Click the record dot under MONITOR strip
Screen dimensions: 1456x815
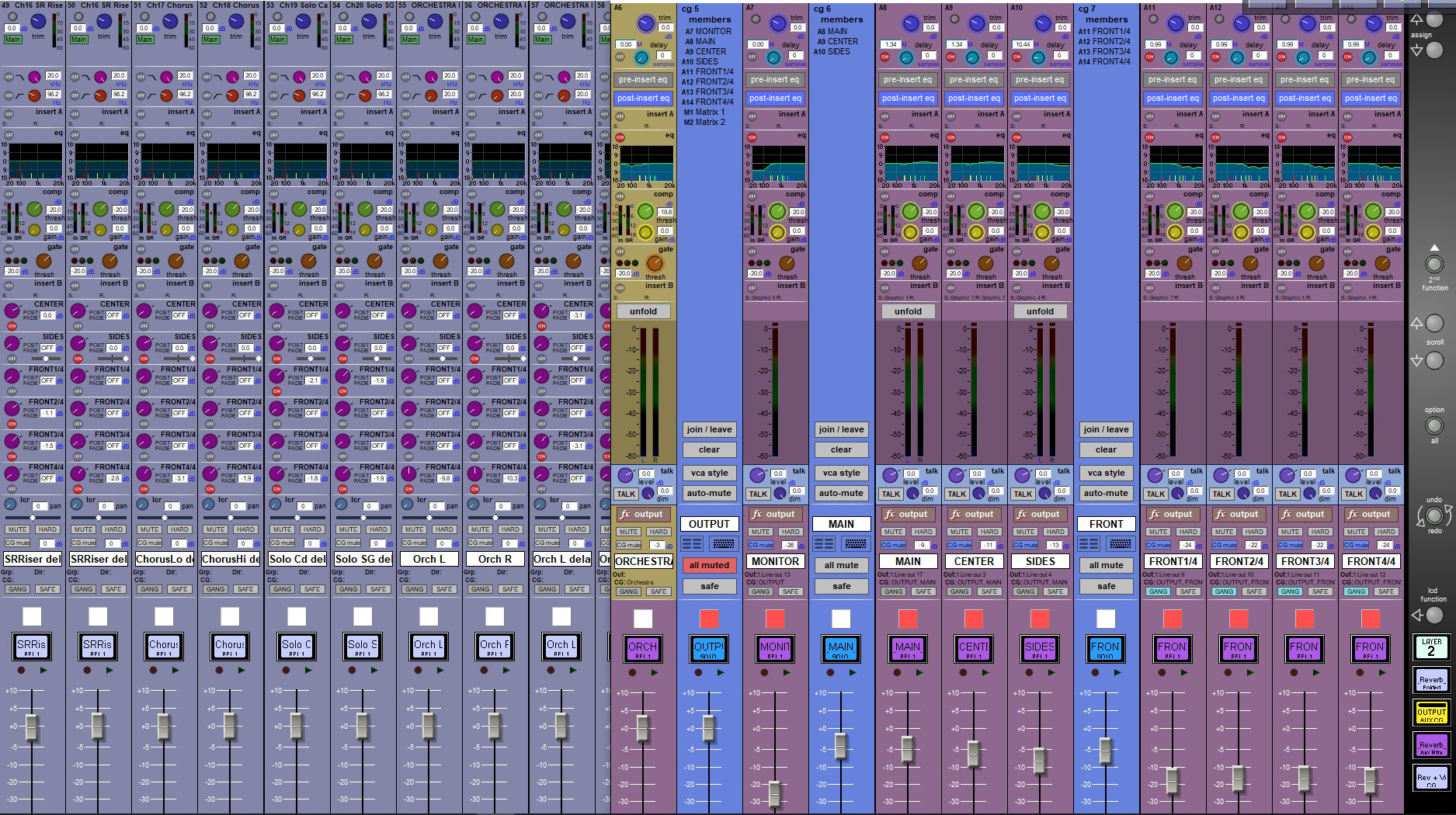click(x=764, y=672)
